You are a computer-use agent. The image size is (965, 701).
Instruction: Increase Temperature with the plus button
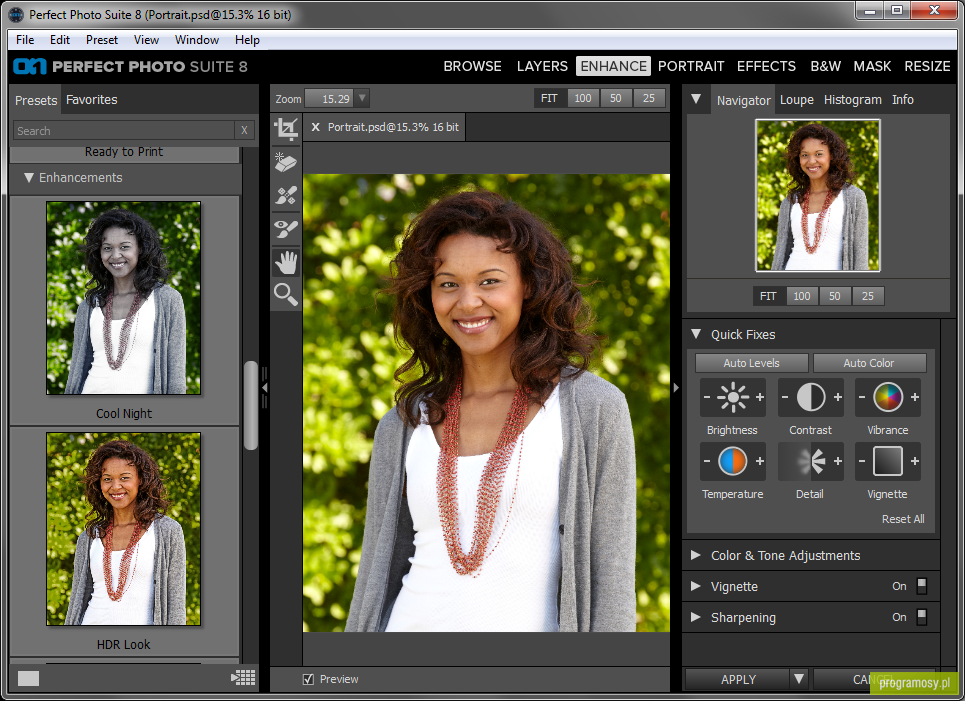(x=760, y=461)
